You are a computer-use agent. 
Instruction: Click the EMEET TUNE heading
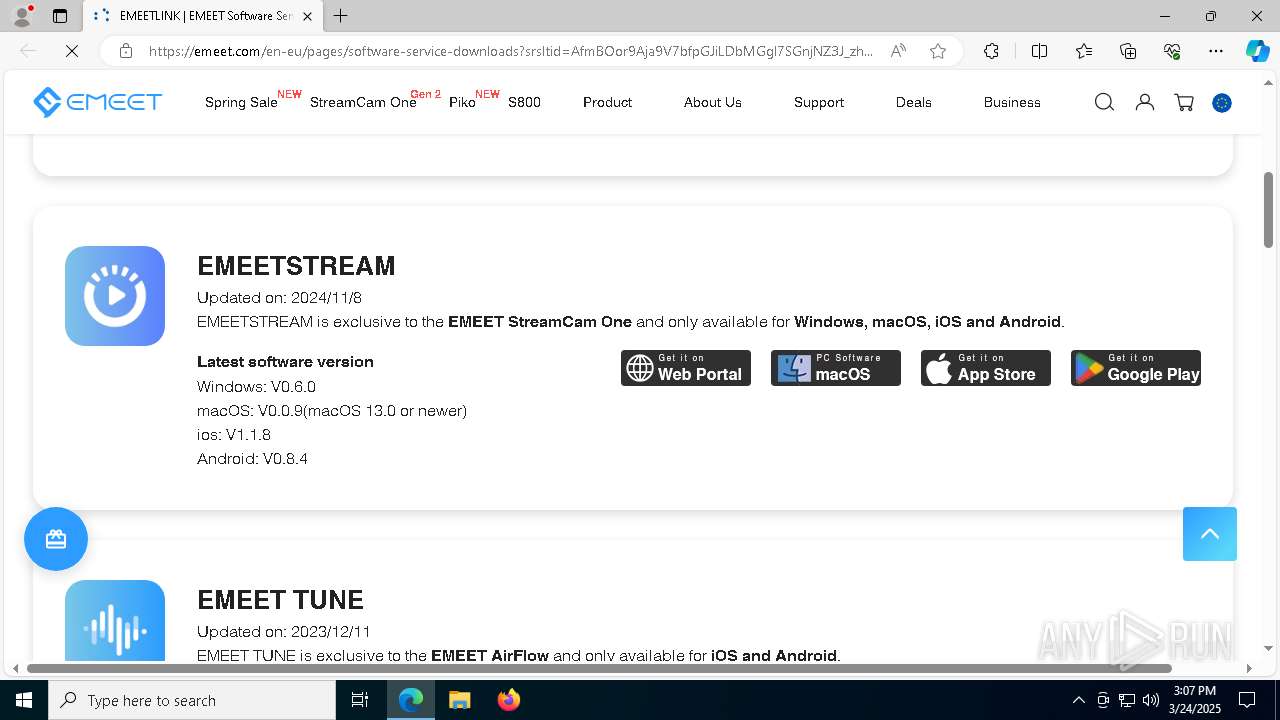pos(280,600)
